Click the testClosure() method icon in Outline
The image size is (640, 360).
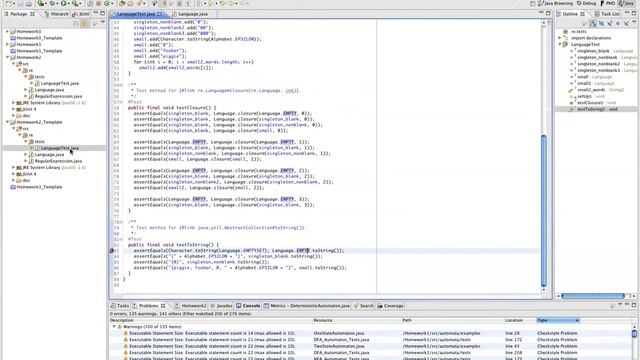click(x=571, y=103)
